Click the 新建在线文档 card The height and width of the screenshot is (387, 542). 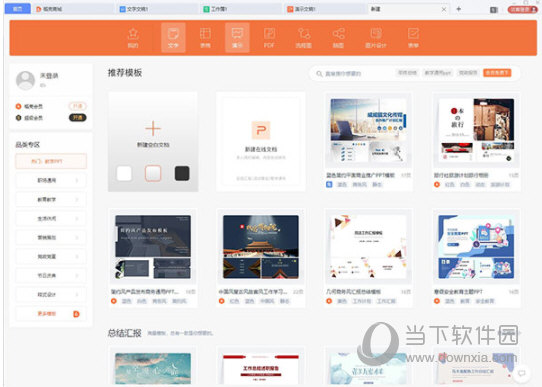pos(261,142)
